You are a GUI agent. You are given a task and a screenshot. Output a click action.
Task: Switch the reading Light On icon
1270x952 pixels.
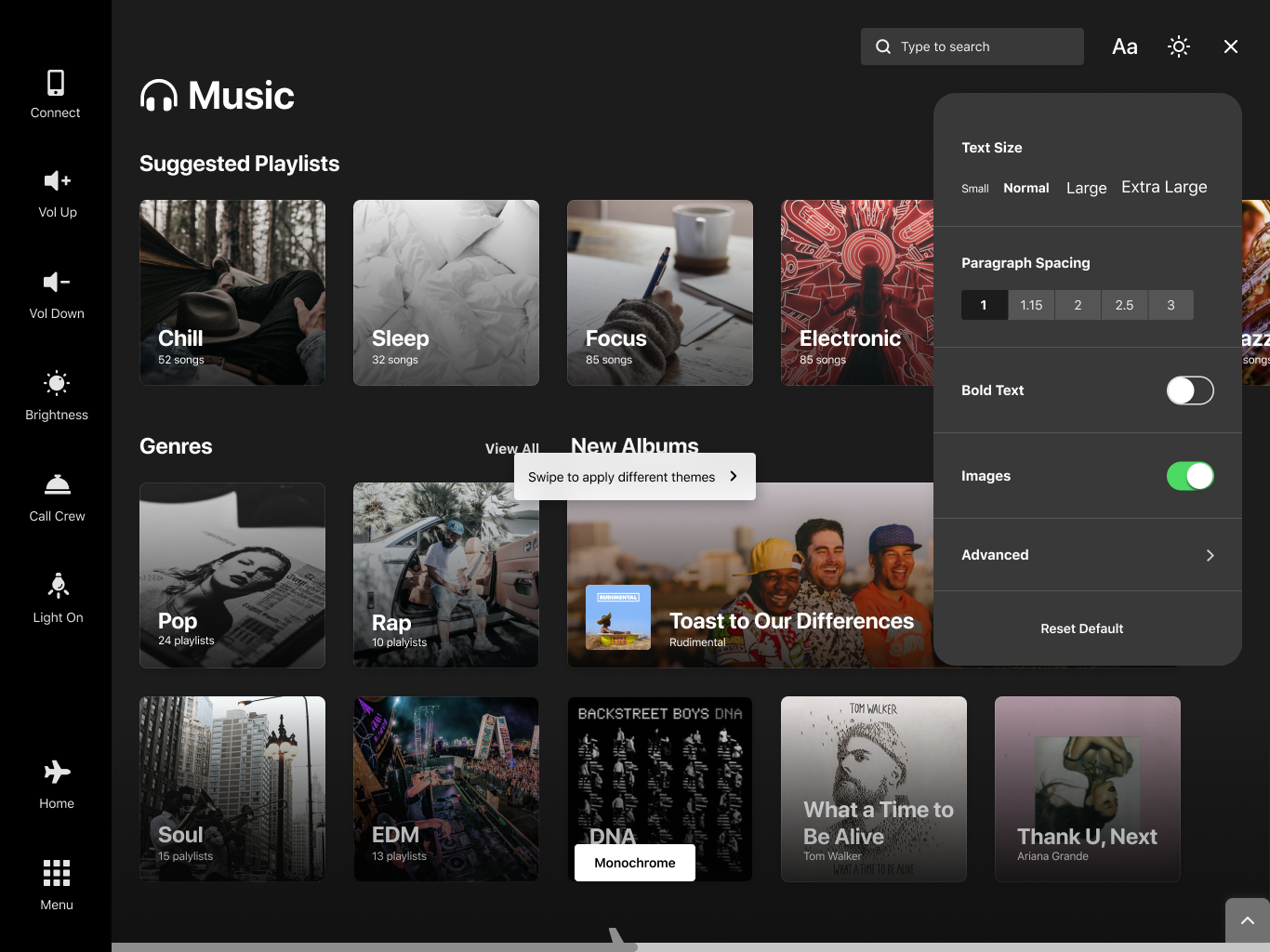58,585
